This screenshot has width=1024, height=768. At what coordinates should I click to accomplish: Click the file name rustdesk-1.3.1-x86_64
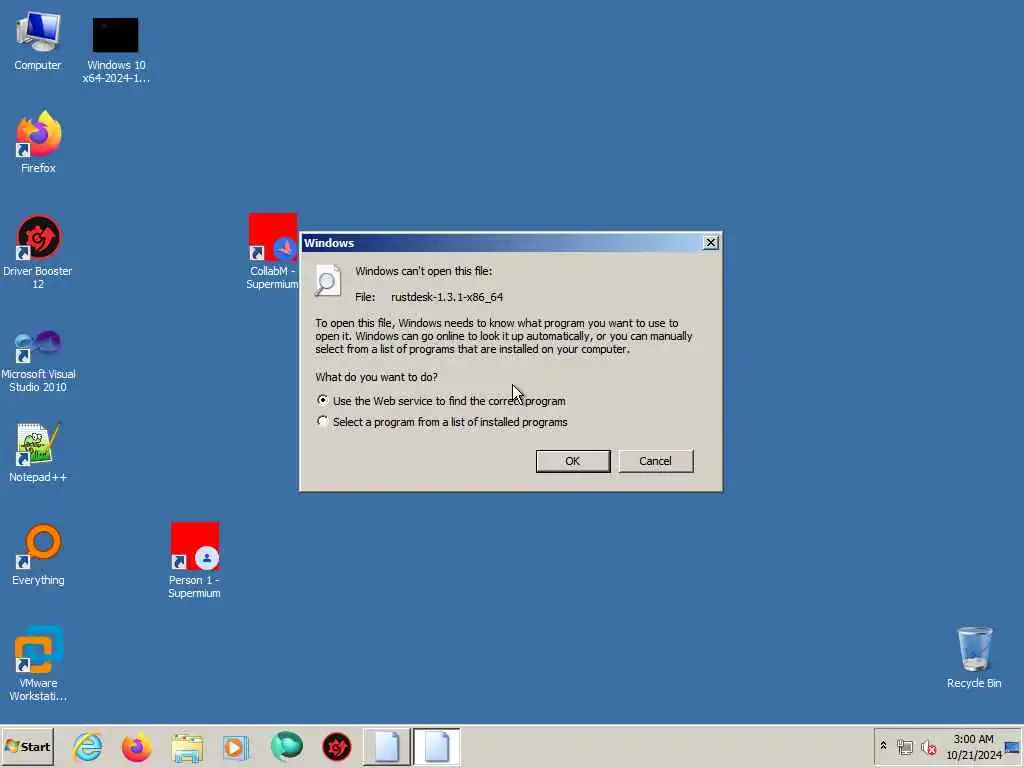point(447,297)
